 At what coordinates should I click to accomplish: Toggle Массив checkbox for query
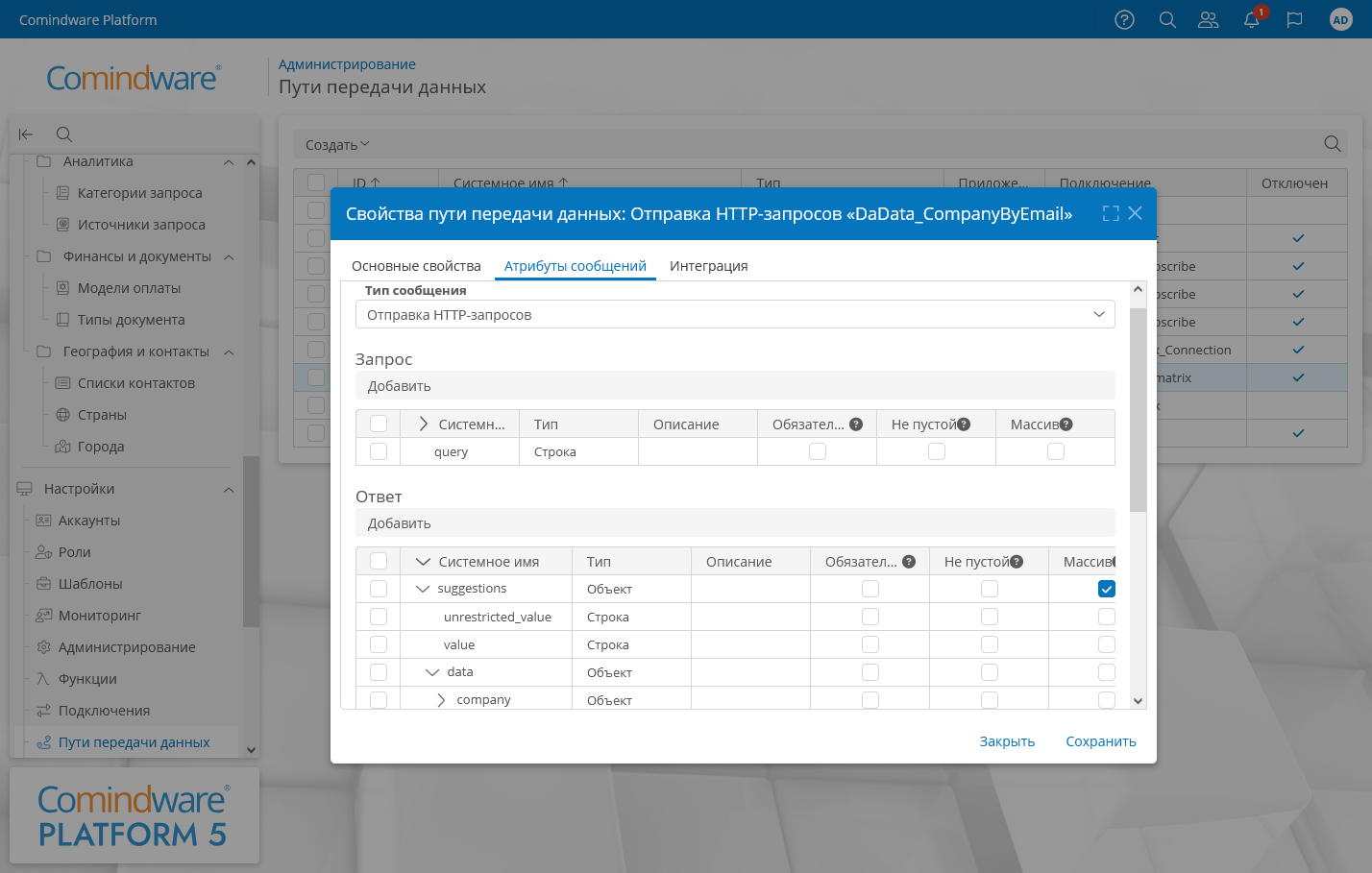(1056, 451)
